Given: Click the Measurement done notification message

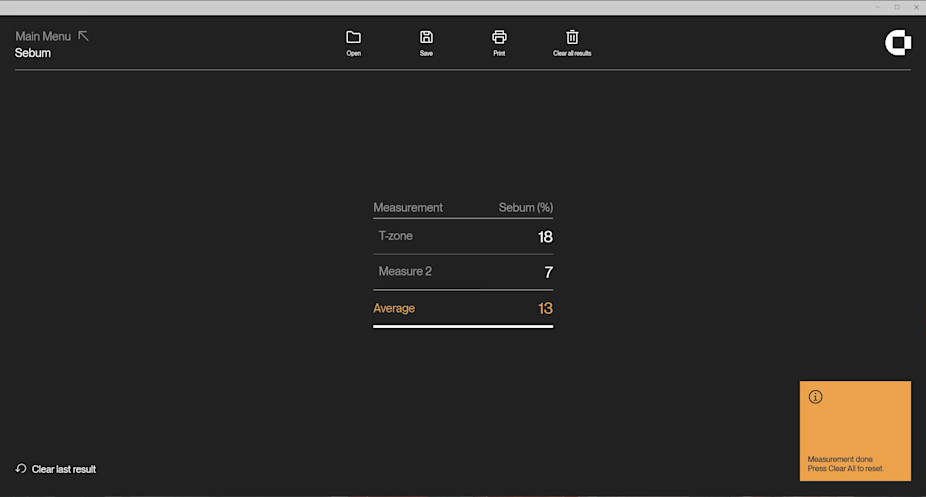Looking at the screenshot, I should (845, 464).
